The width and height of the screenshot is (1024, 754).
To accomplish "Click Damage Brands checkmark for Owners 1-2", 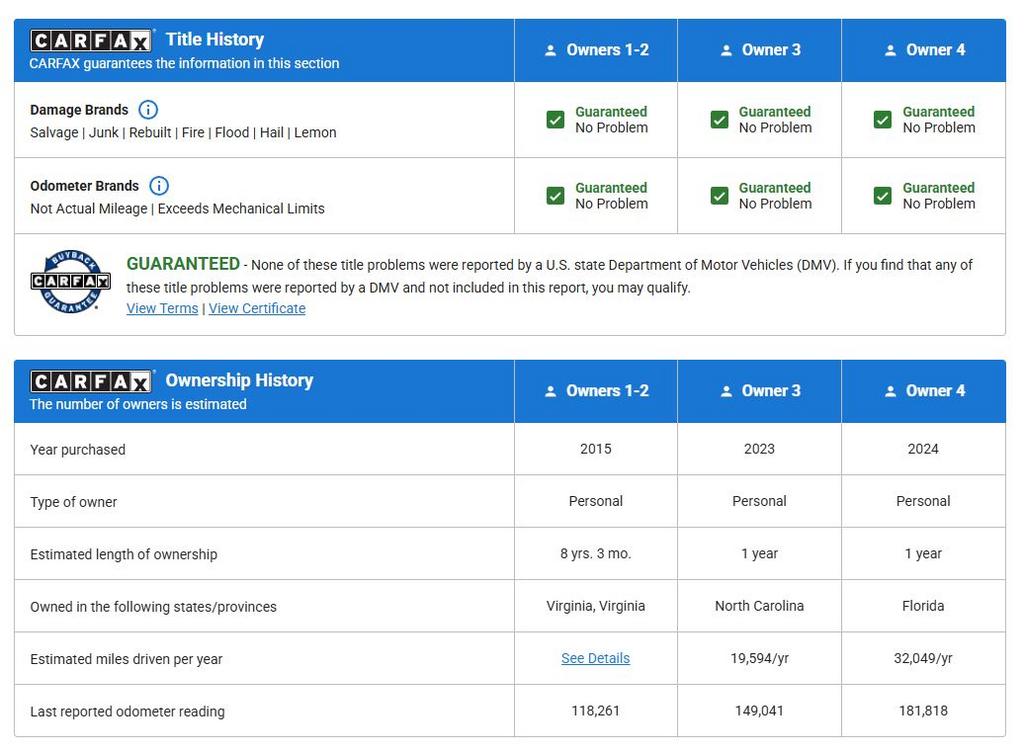I will point(556,120).
